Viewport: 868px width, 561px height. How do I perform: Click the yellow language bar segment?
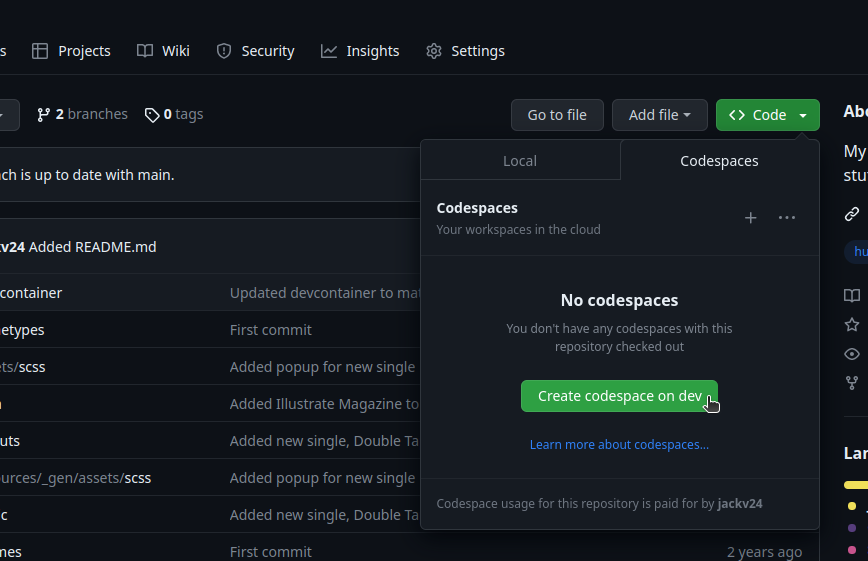point(856,485)
